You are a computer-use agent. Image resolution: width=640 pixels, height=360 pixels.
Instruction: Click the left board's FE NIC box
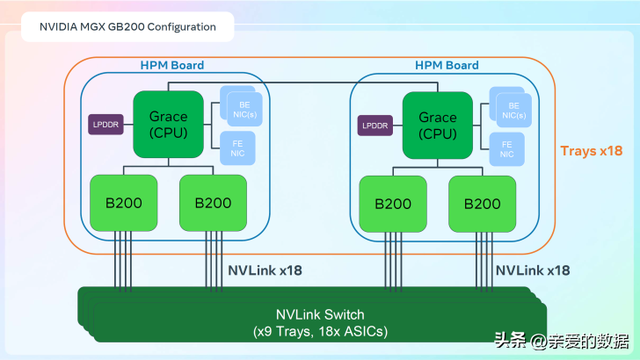238,148
